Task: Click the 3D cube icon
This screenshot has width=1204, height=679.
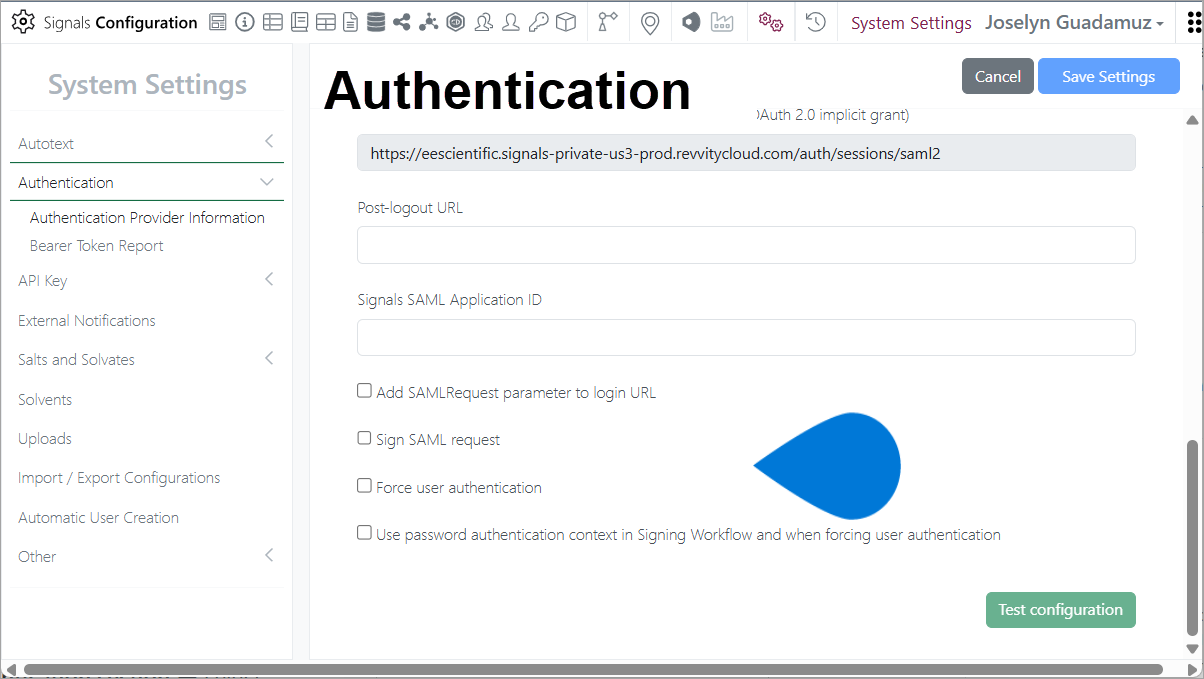Action: click(x=566, y=22)
